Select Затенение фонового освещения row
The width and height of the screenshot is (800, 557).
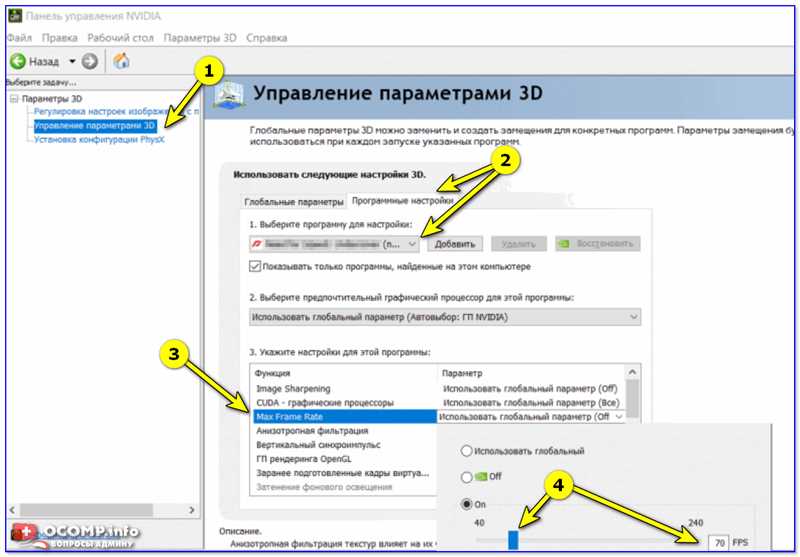345,487
